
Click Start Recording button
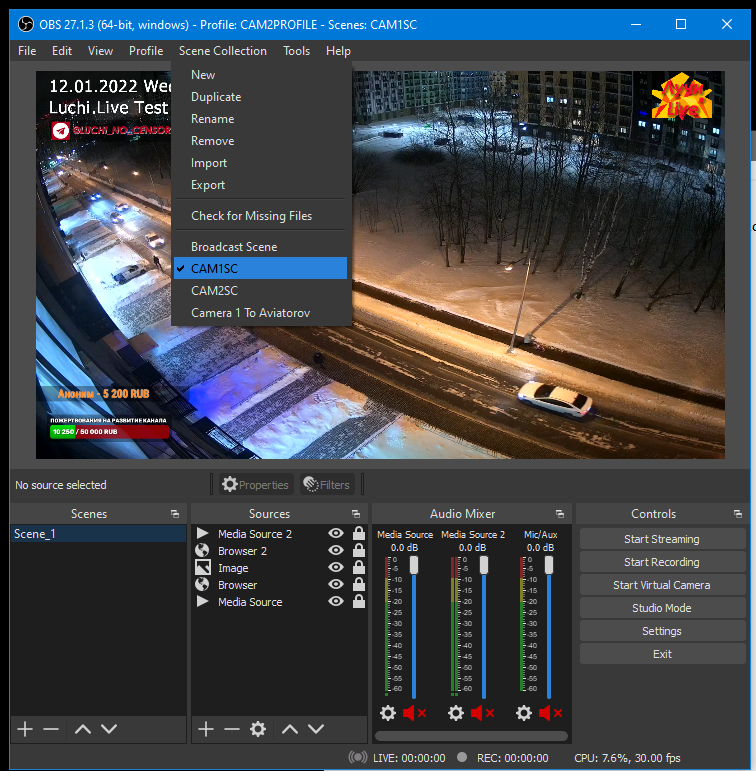[662, 562]
